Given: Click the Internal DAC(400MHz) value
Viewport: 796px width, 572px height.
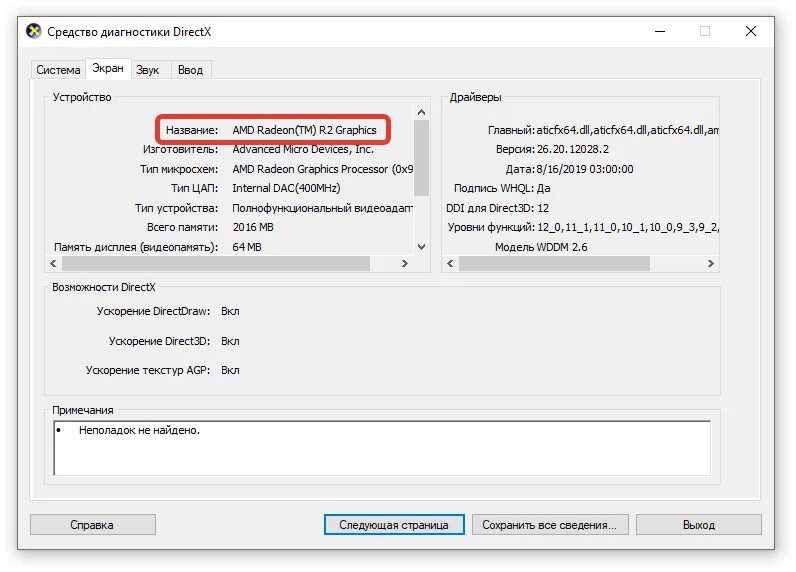Looking at the screenshot, I should click(286, 188).
